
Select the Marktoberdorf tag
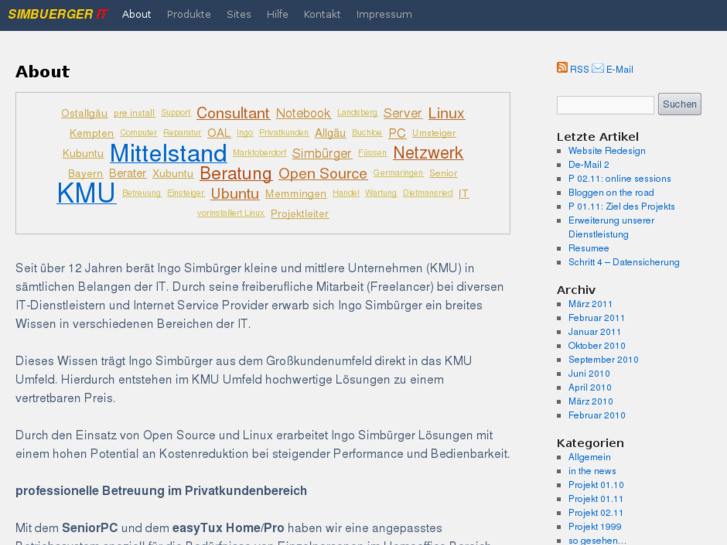coord(259,153)
